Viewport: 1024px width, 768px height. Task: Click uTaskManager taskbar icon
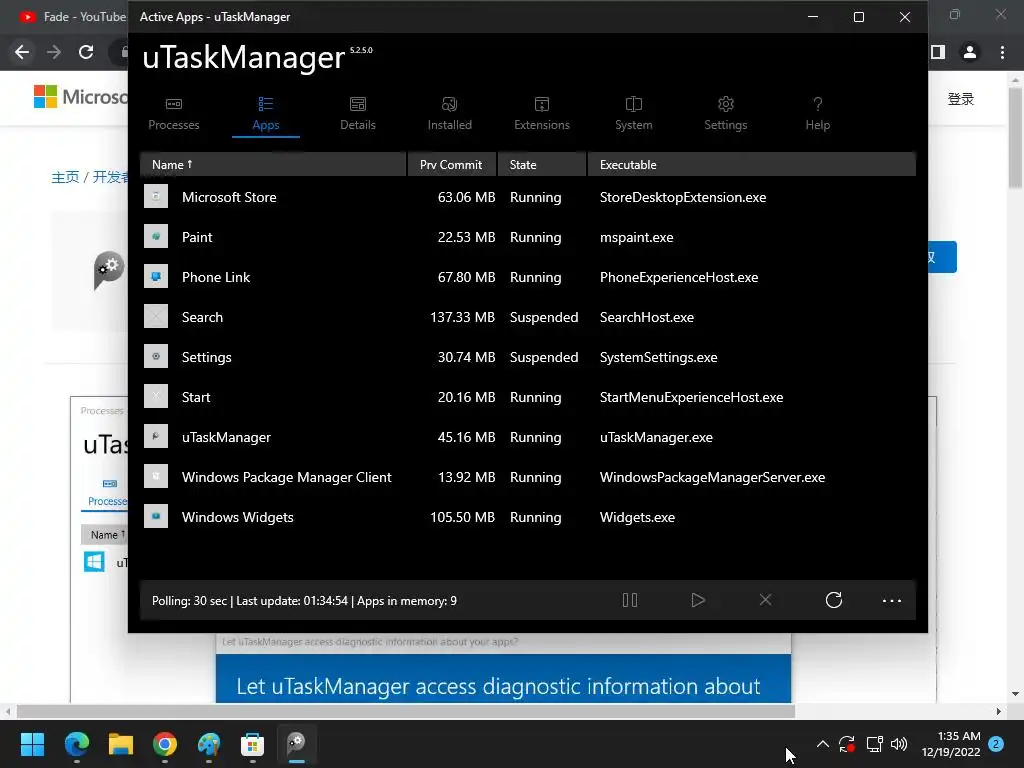click(296, 744)
